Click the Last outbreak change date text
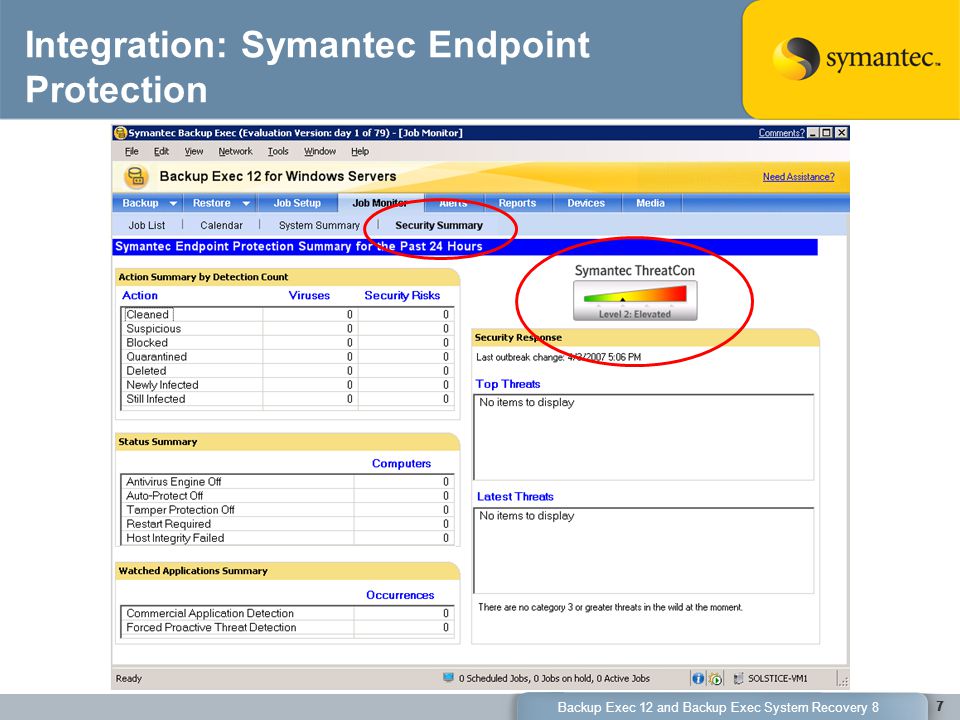Image resolution: width=960 pixels, height=720 pixels. [558, 357]
